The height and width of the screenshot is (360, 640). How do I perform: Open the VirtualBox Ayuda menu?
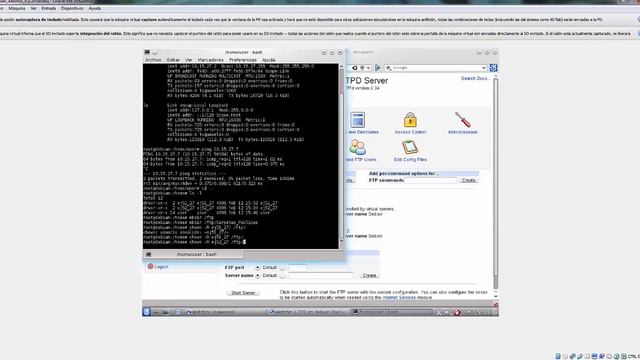(95, 8)
